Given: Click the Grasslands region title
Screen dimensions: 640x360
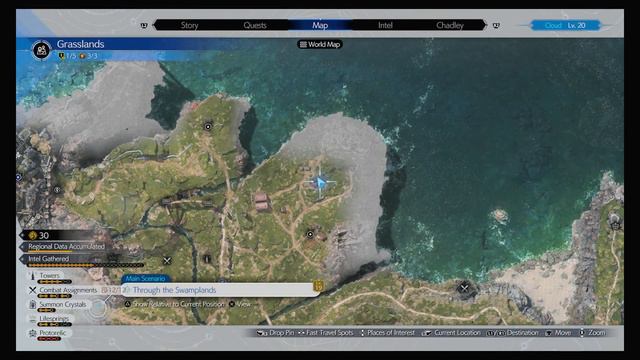Looking at the screenshot, I should coord(80,44).
